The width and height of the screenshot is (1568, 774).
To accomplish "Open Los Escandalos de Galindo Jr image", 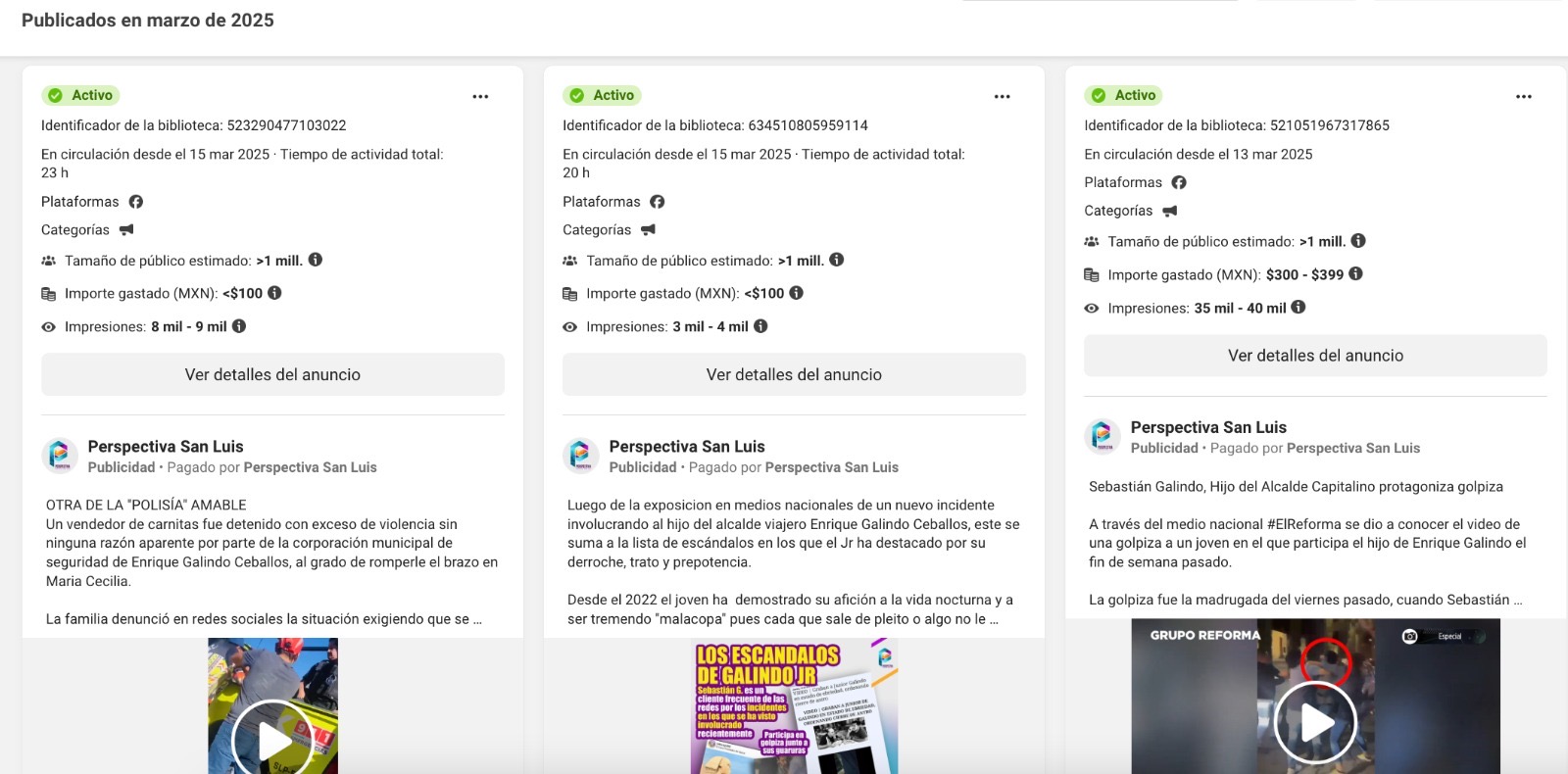I will click(794, 705).
